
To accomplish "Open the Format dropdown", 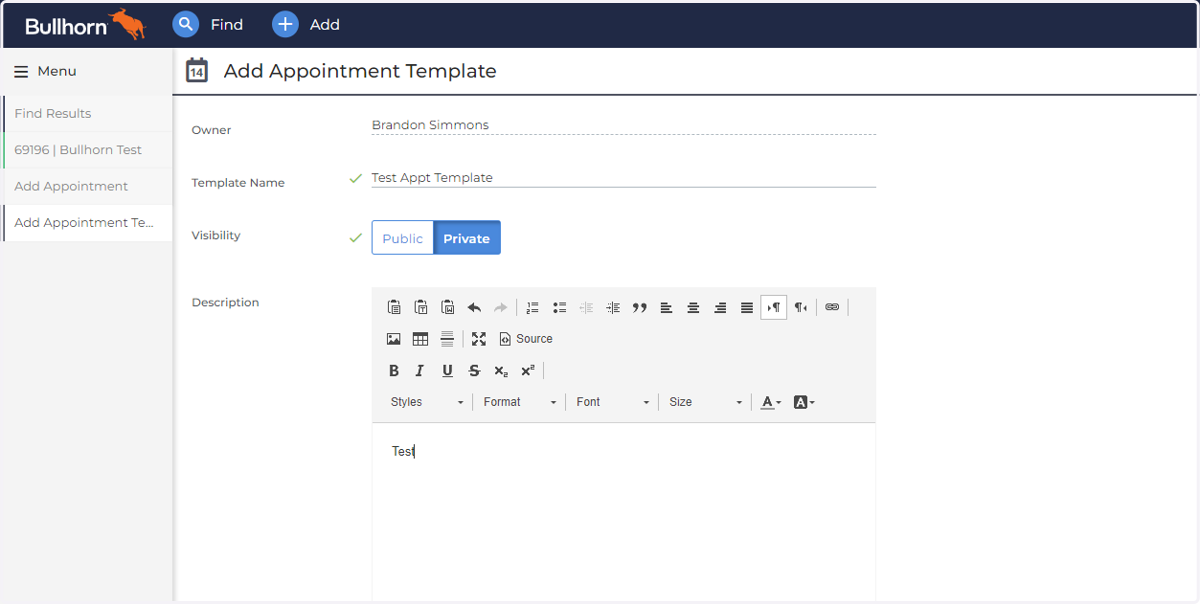I will tap(520, 402).
